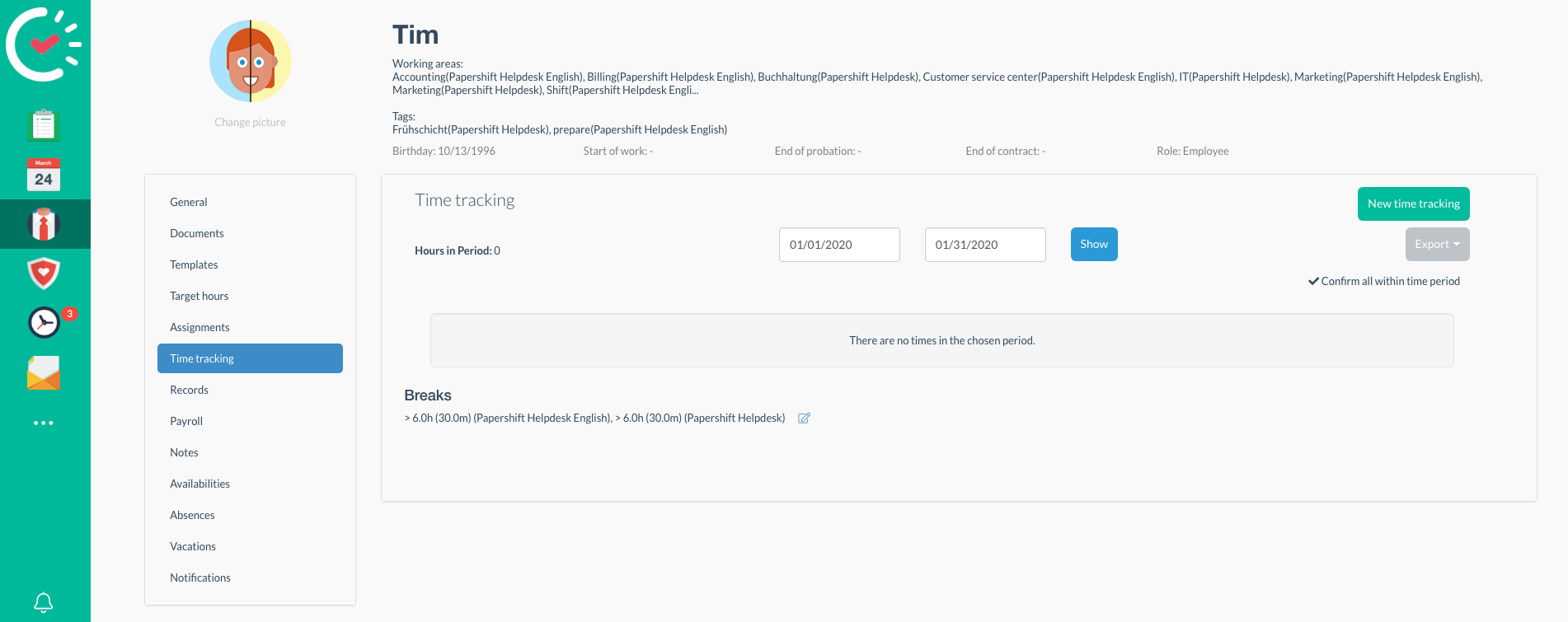Open the envelope messages icon
The image size is (1568, 622).
[44, 372]
